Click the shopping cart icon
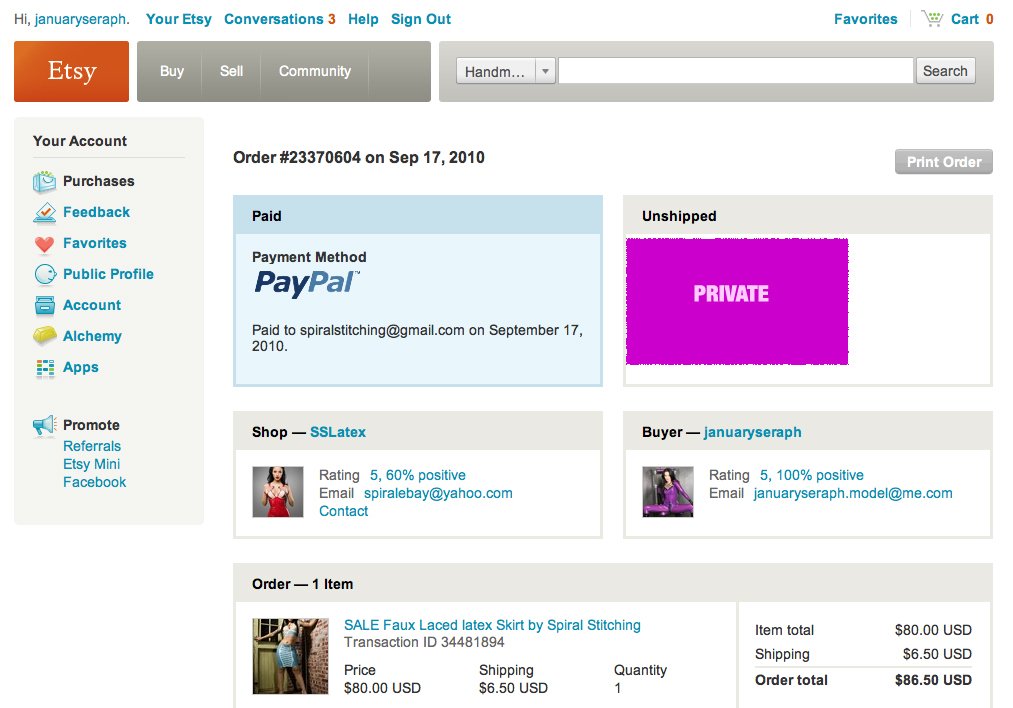The height and width of the screenshot is (708, 1013). coord(932,19)
